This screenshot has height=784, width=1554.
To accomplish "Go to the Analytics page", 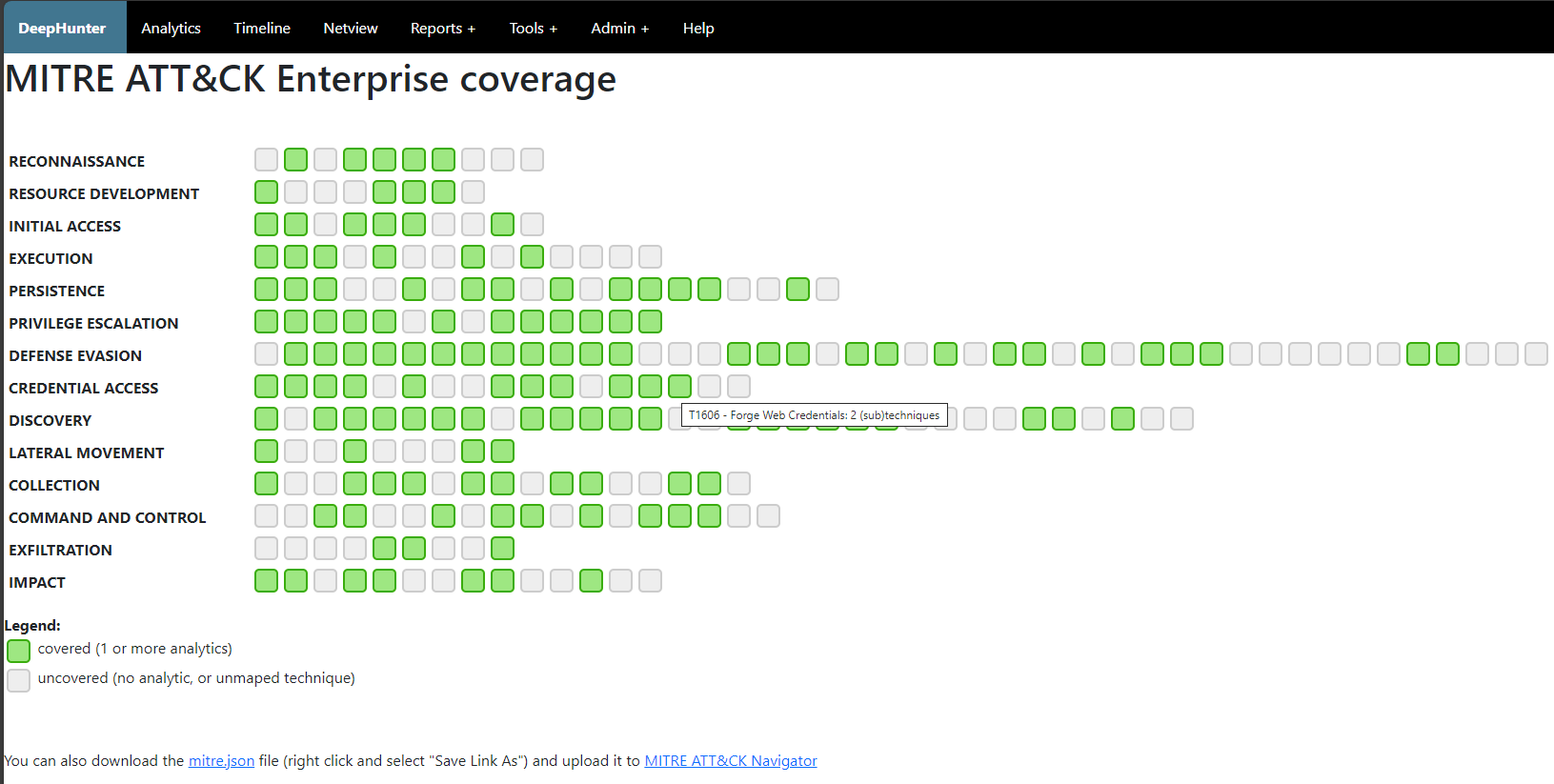I will [171, 28].
